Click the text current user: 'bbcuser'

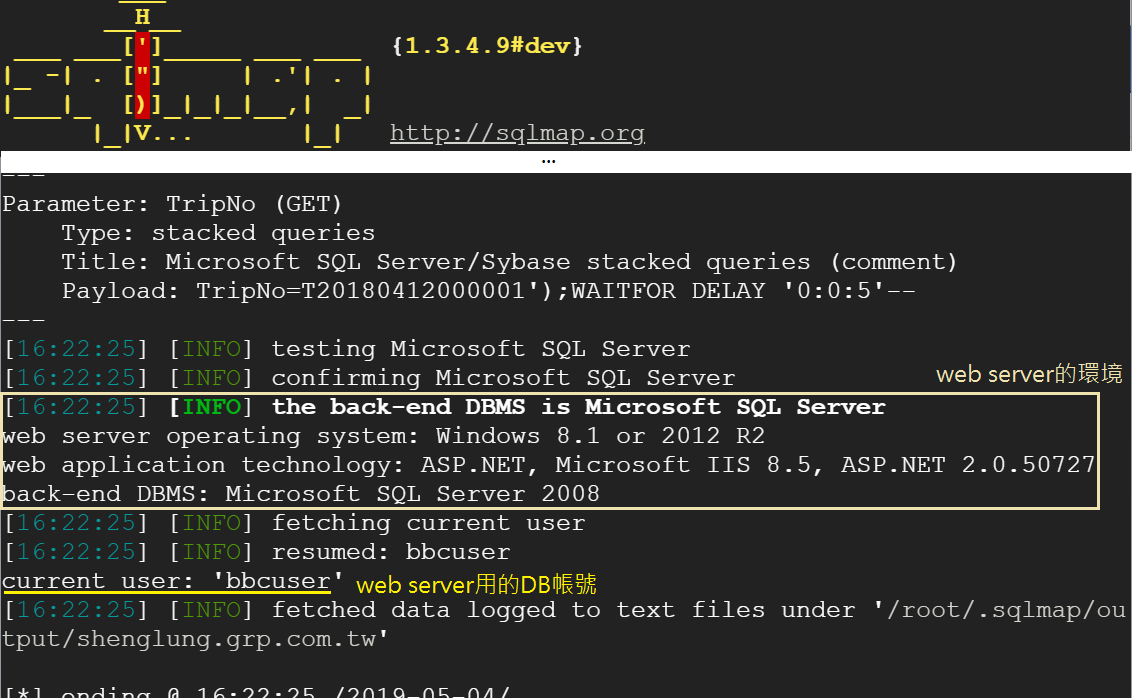point(172,581)
